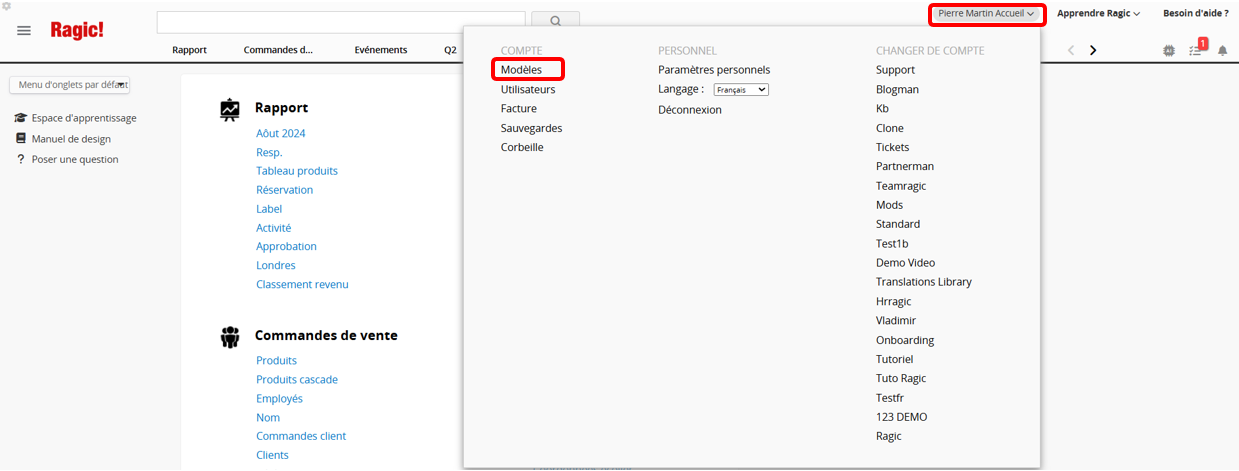
Task: Switch account to Demo Video
Action: click(x=905, y=263)
